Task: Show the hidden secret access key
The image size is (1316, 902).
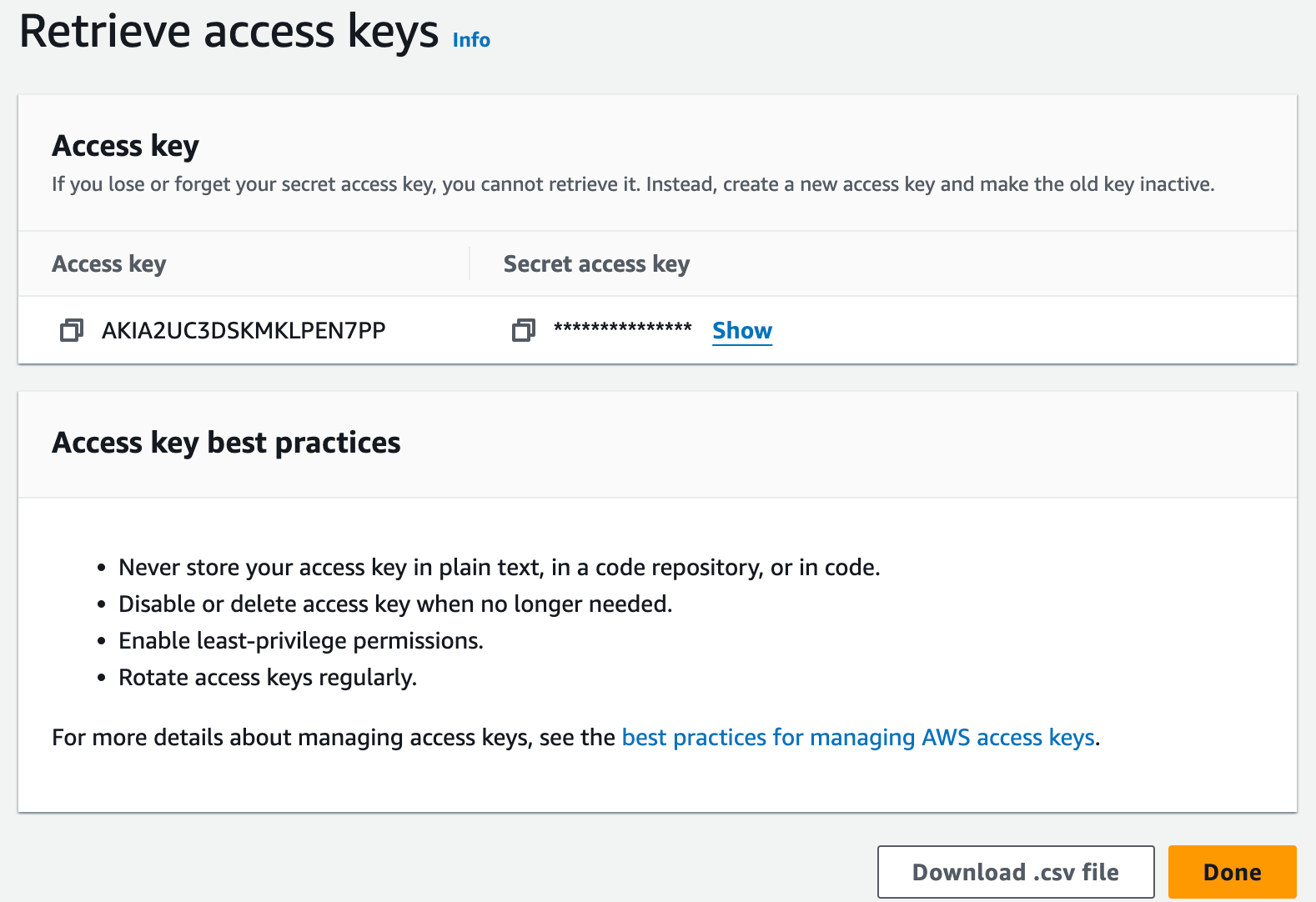Action: 742,330
